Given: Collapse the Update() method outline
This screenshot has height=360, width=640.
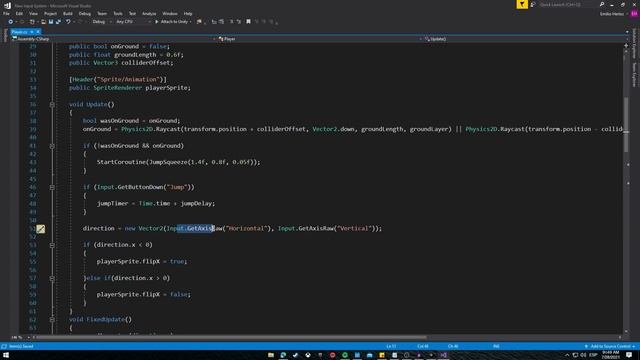Looking at the screenshot, I should [52, 105].
